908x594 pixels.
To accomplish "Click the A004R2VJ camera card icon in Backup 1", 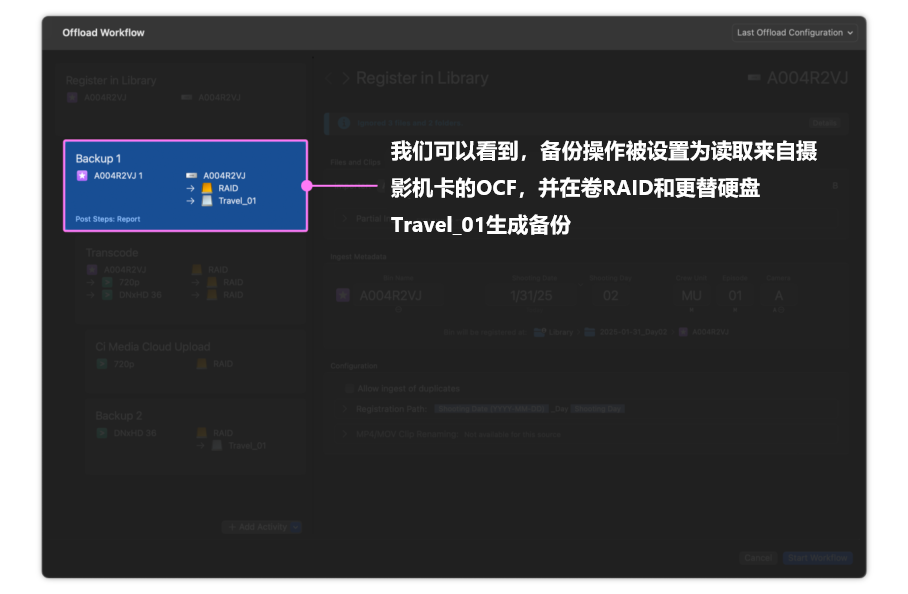I will click(x=191, y=175).
